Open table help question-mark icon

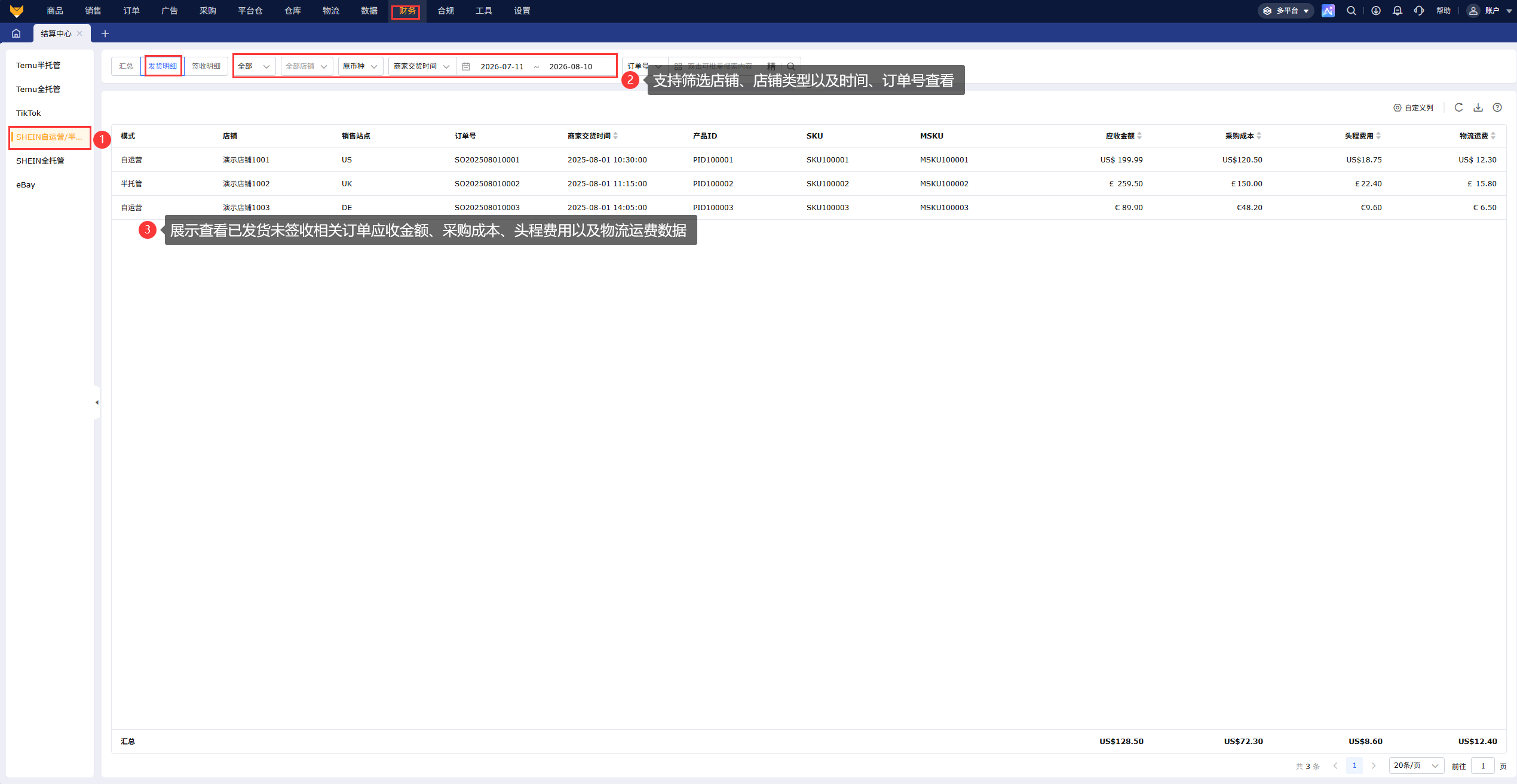(1497, 107)
